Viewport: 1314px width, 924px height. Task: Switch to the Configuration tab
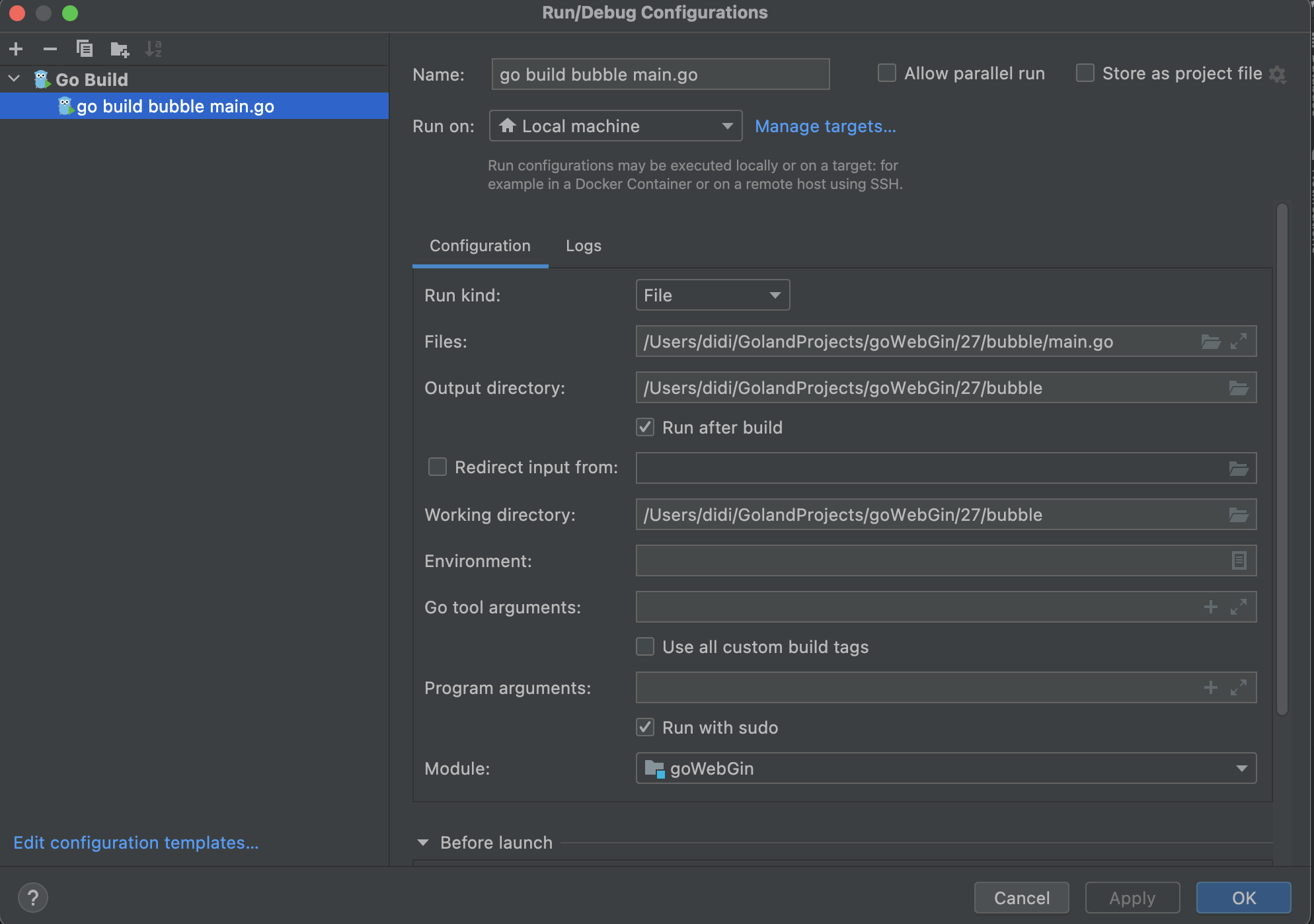tap(480, 246)
